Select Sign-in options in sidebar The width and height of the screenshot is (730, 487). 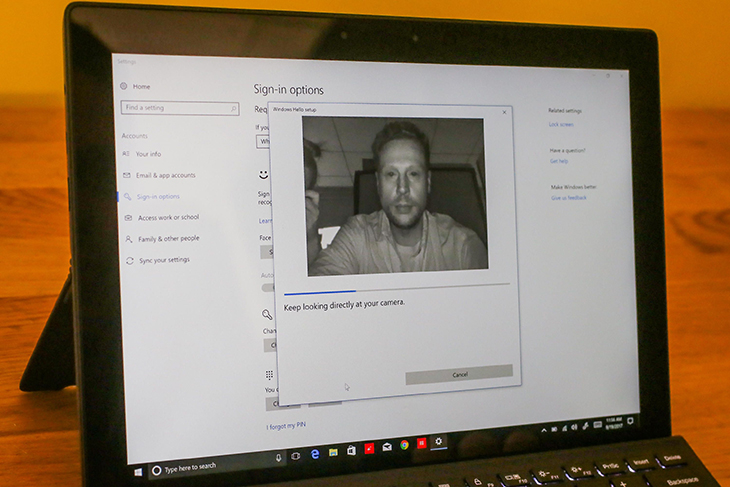click(152, 196)
